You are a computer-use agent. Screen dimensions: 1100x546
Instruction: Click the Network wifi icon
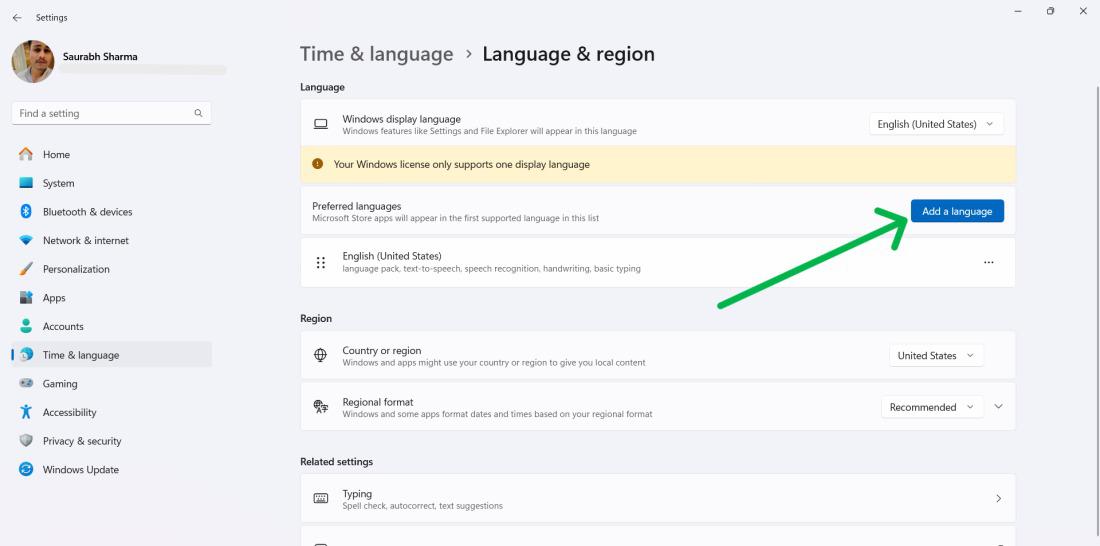pyautogui.click(x=26, y=241)
